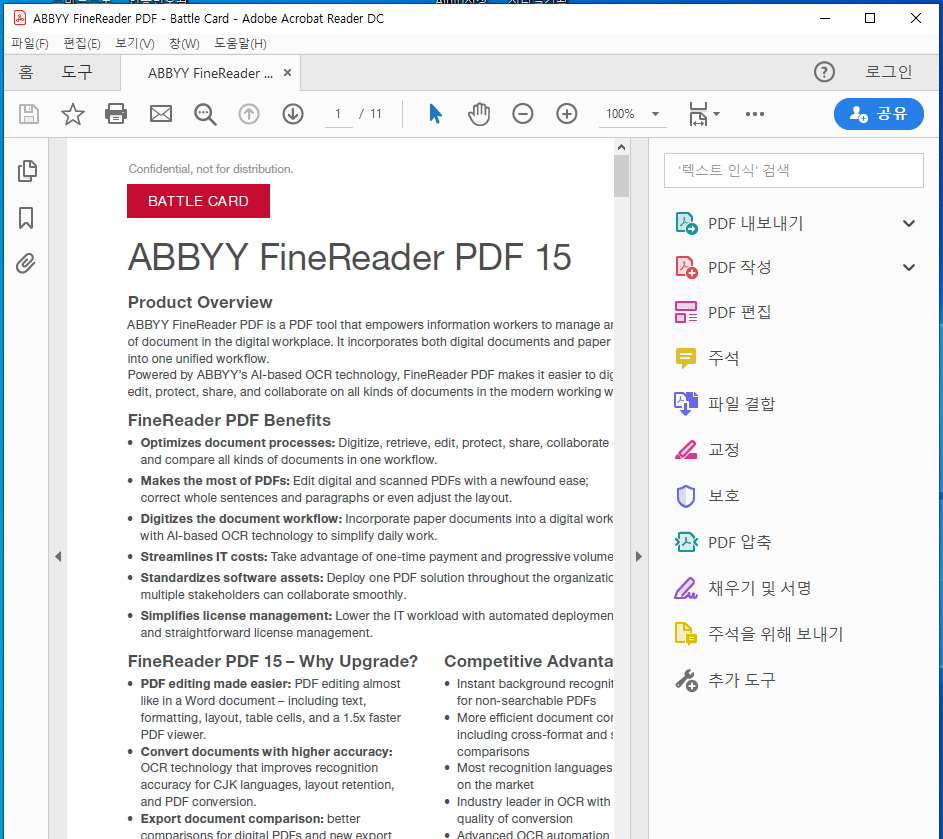Collapse right tools pane arrow

[639, 556]
